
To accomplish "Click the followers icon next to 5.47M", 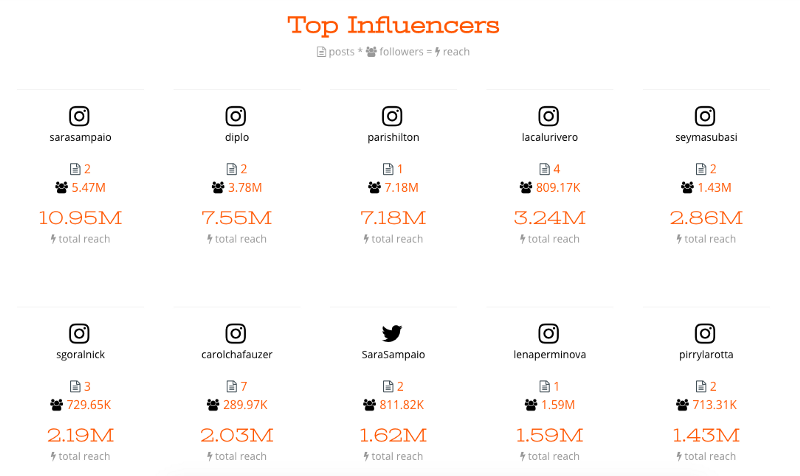I will coord(62,188).
